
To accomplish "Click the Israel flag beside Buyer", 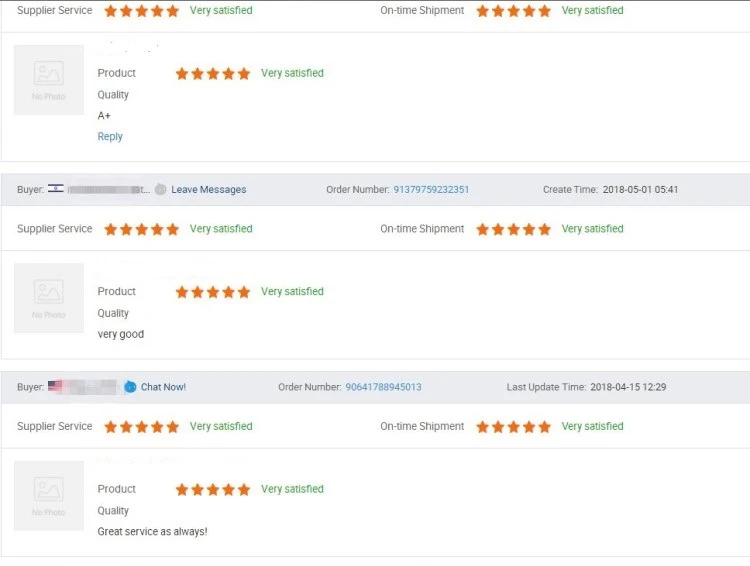I will [56, 189].
